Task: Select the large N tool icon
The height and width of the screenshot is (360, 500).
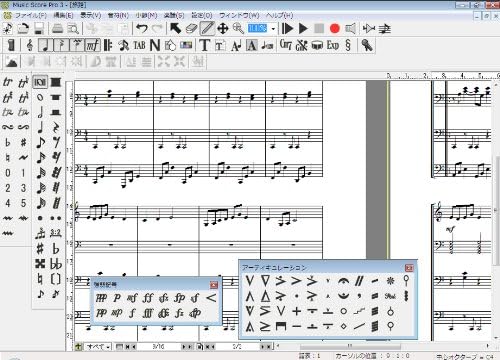Action: (155, 45)
